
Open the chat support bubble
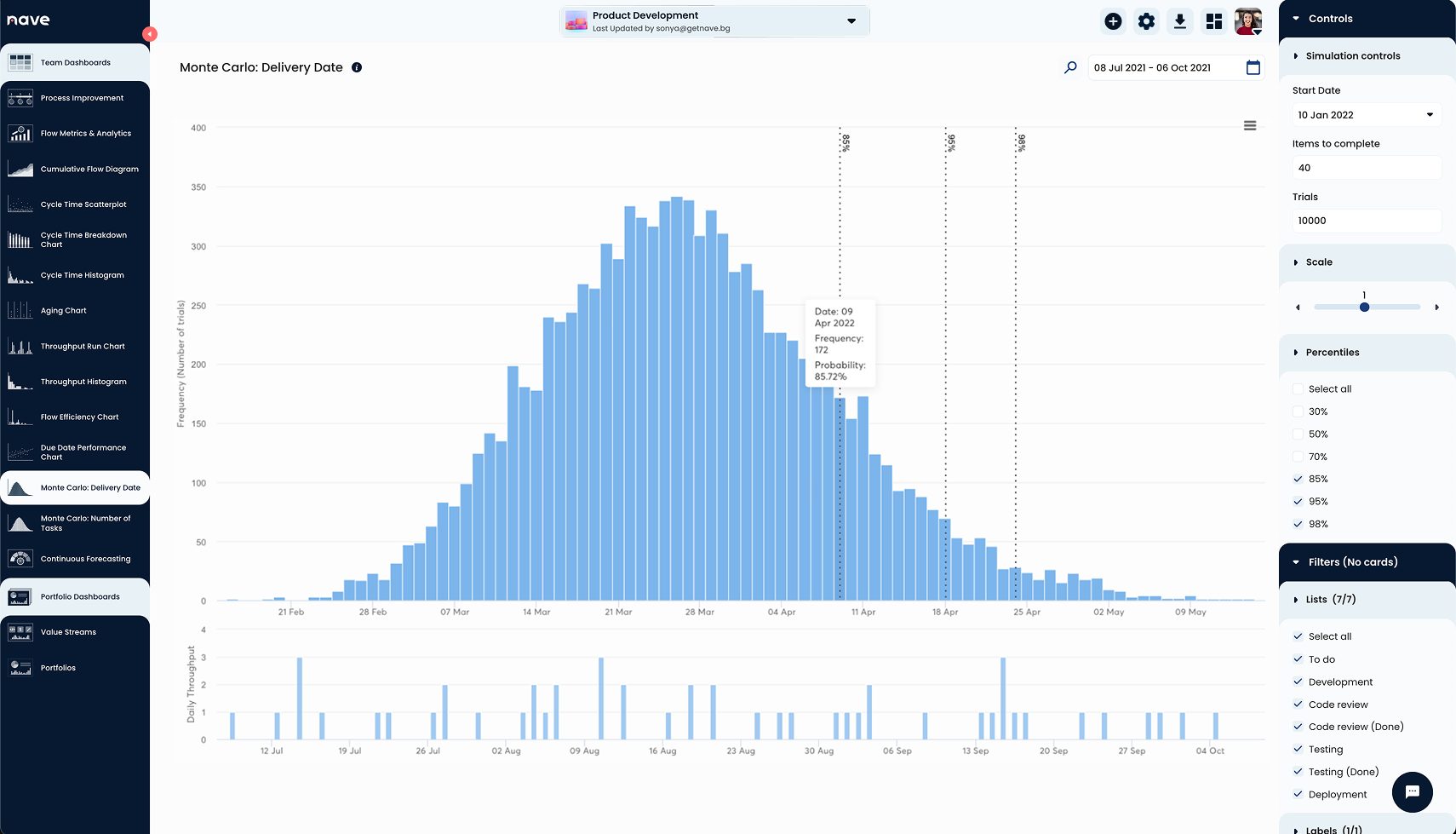[1412, 792]
